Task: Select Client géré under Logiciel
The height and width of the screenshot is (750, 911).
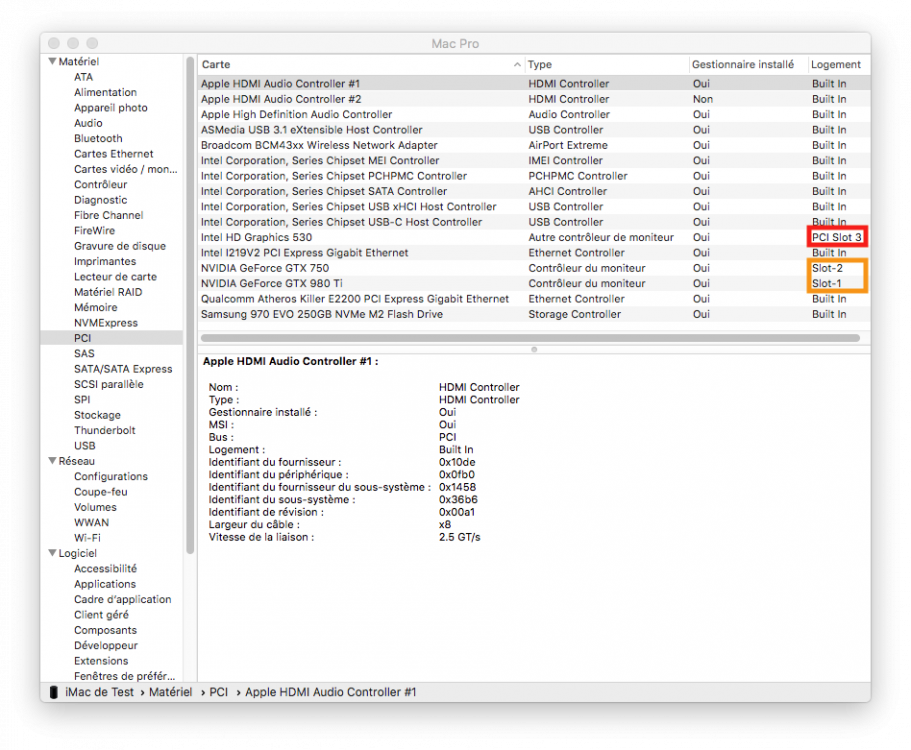Action: coord(101,615)
